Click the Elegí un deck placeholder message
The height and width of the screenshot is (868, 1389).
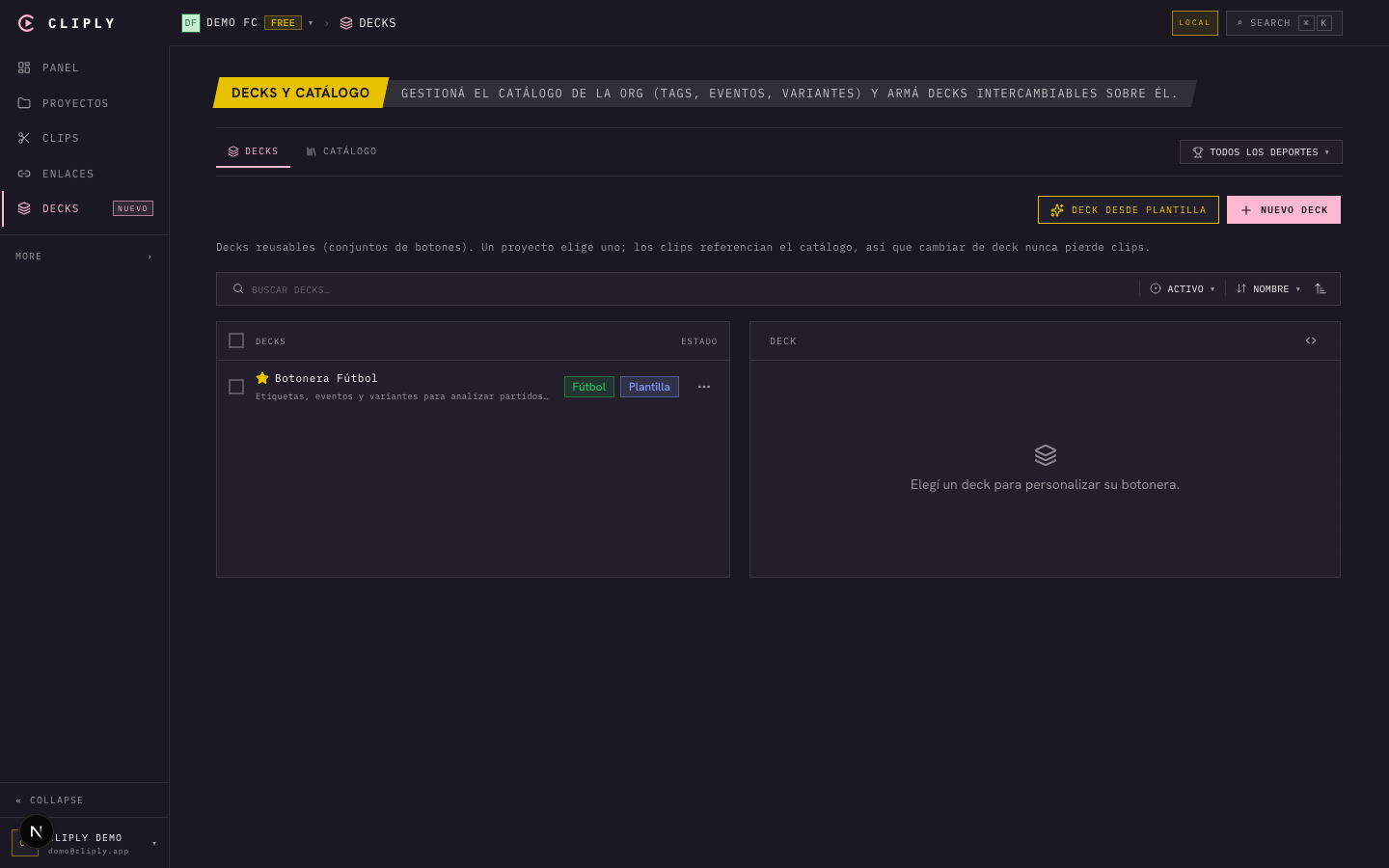click(1045, 484)
